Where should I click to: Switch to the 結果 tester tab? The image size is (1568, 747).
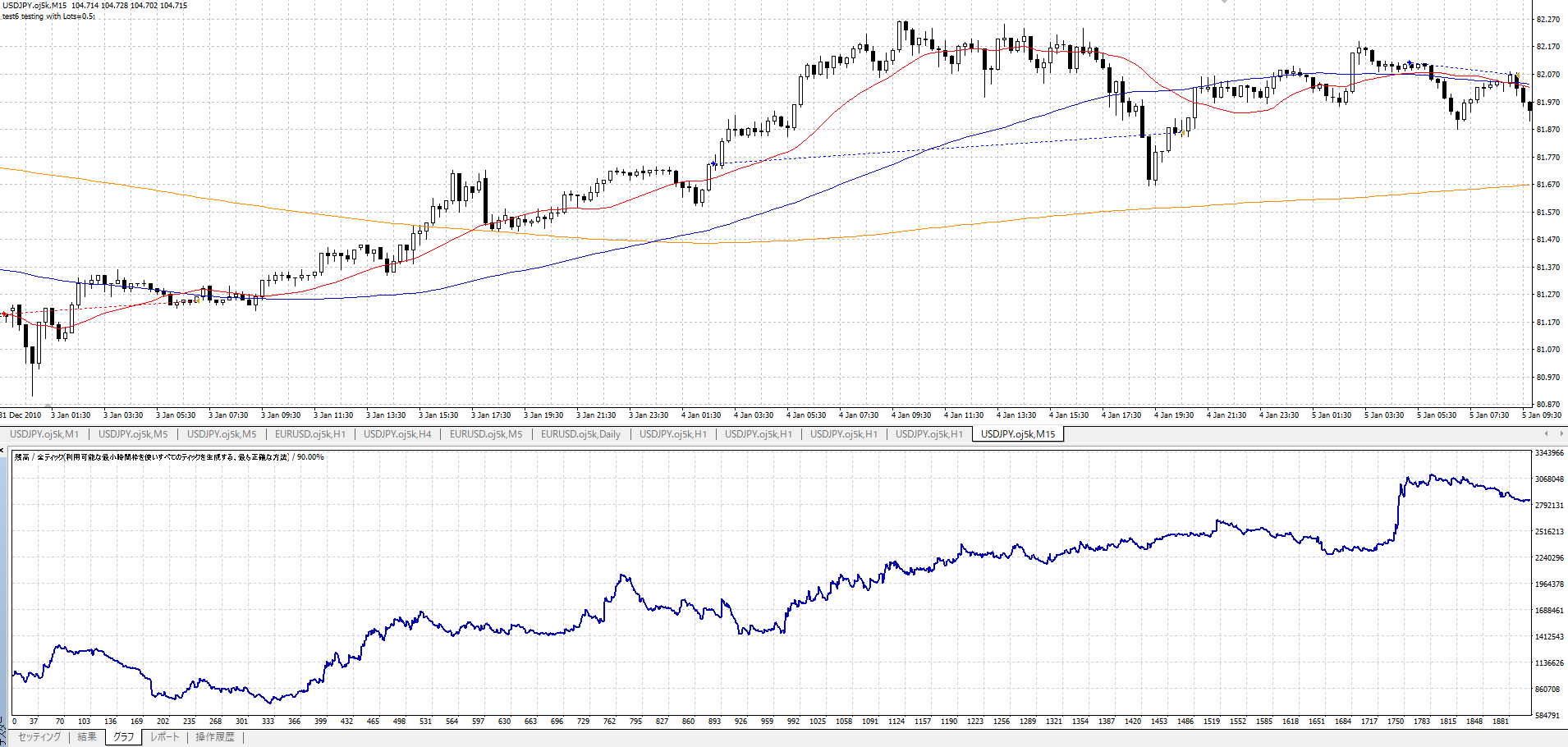tap(87, 737)
